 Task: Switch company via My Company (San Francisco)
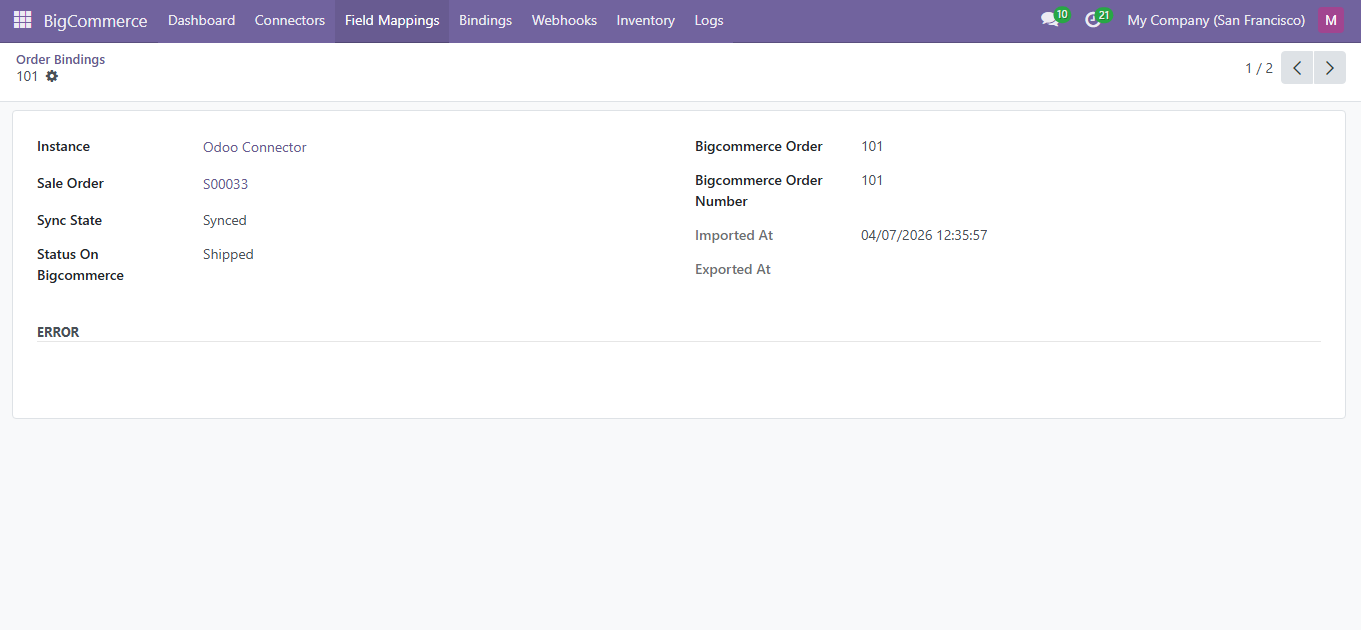tap(1215, 20)
